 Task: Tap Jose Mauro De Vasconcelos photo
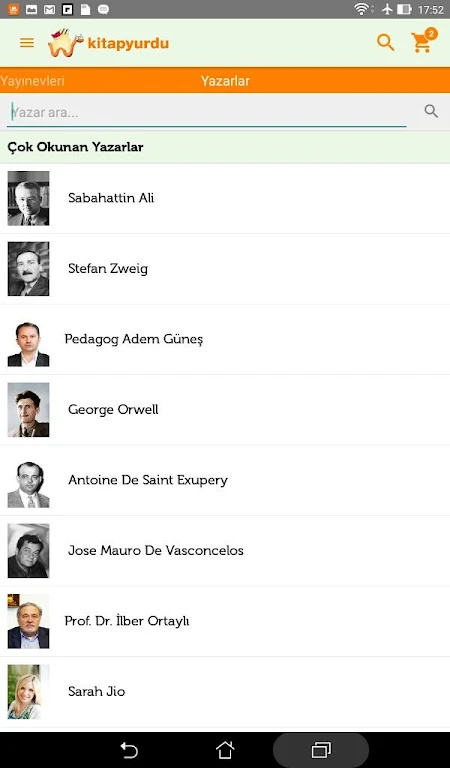(x=28, y=551)
